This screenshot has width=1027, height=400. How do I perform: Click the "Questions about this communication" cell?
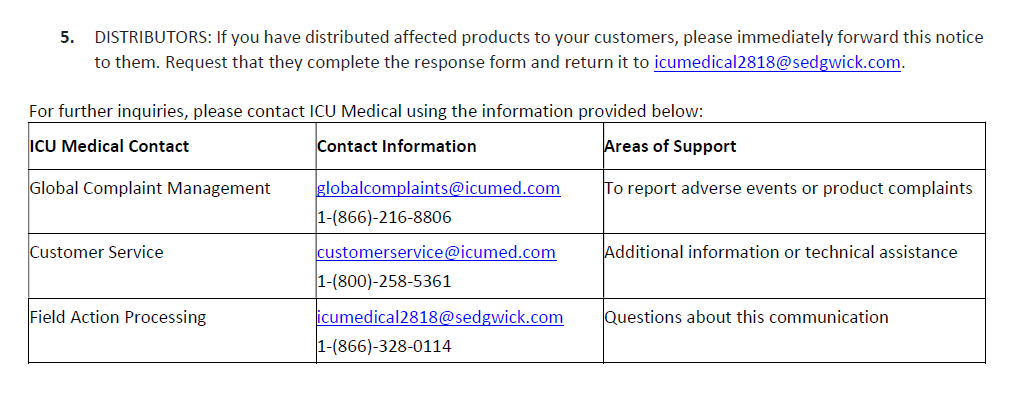coord(746,317)
